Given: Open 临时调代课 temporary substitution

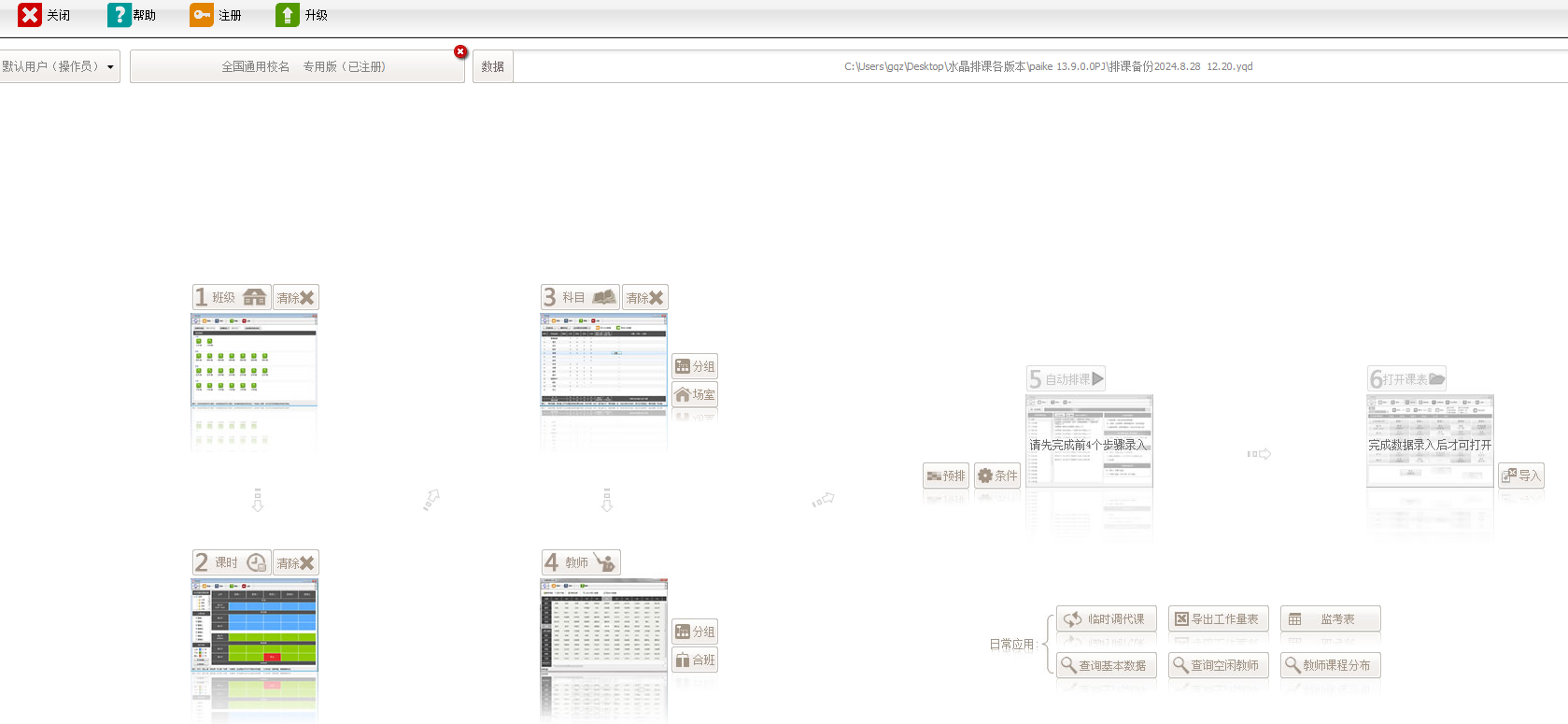Looking at the screenshot, I should tap(1106, 618).
